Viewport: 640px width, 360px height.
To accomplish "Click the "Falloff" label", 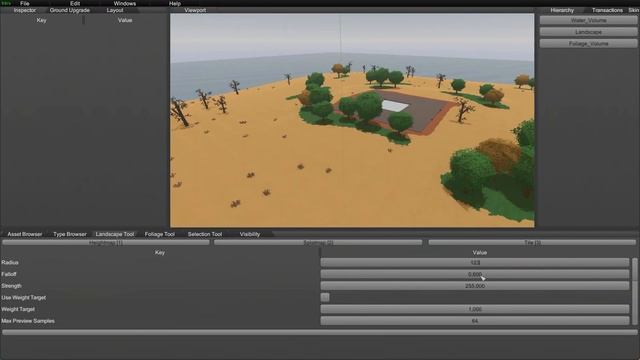I will coord(9,274).
